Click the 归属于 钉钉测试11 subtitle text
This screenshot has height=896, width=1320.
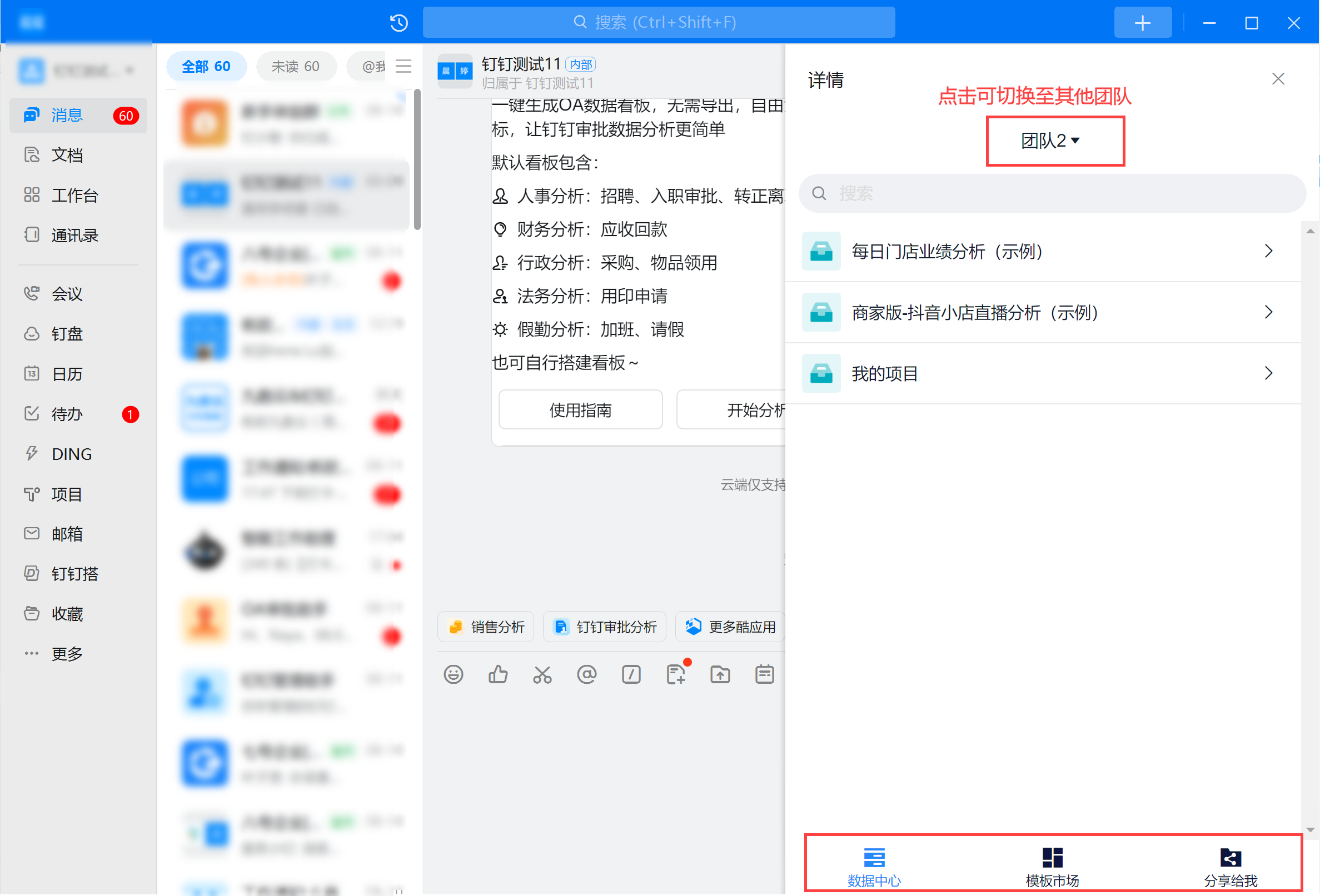click(538, 83)
